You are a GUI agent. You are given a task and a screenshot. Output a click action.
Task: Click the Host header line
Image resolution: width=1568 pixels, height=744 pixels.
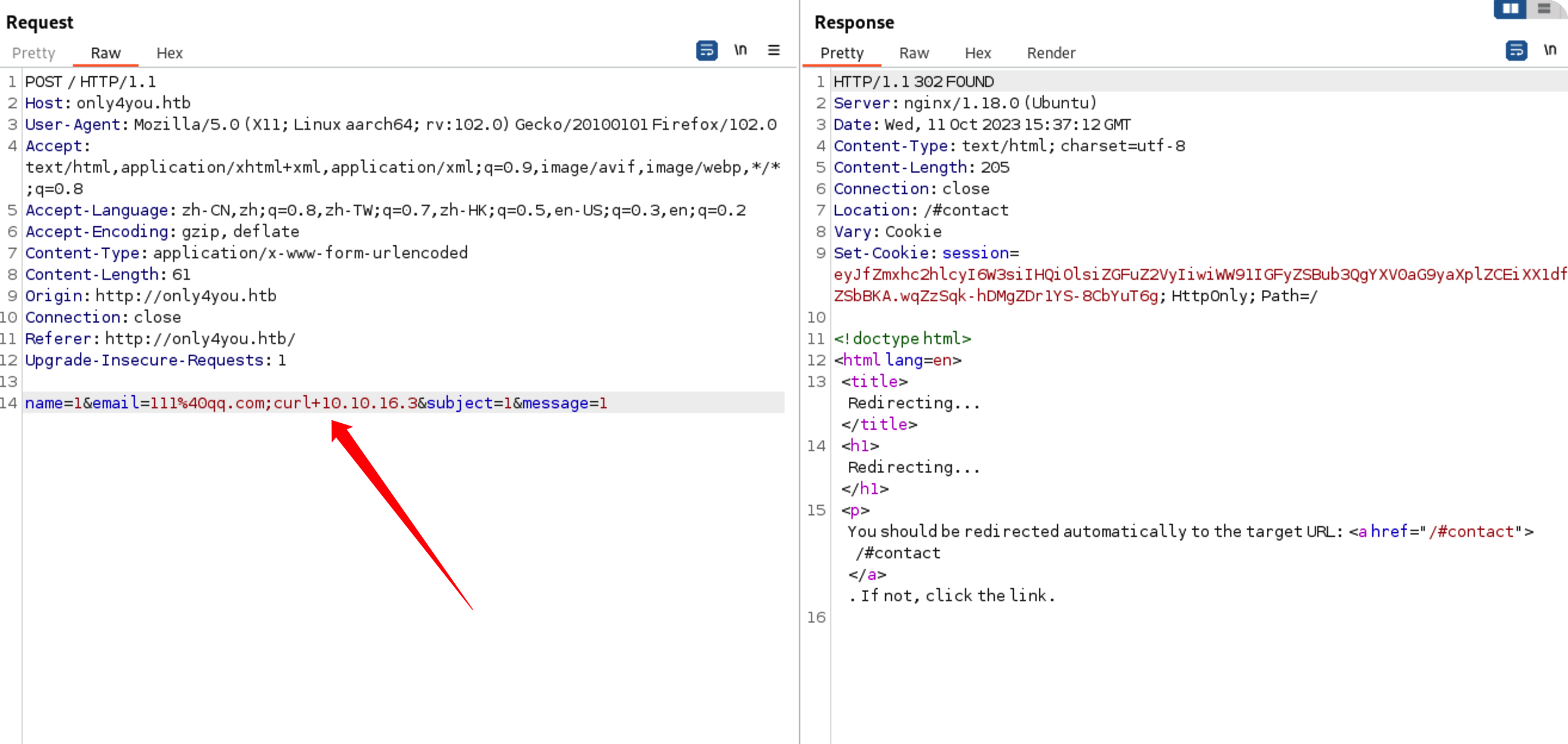(x=108, y=103)
